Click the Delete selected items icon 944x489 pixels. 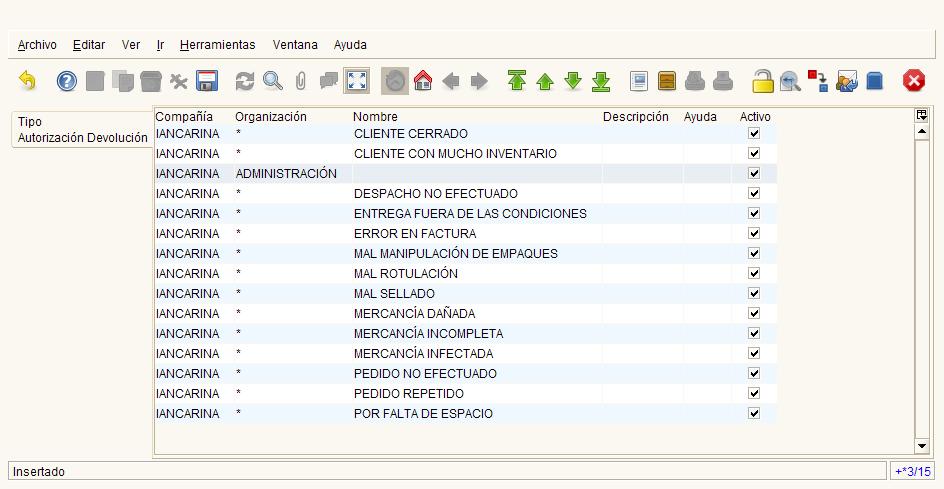click(179, 81)
